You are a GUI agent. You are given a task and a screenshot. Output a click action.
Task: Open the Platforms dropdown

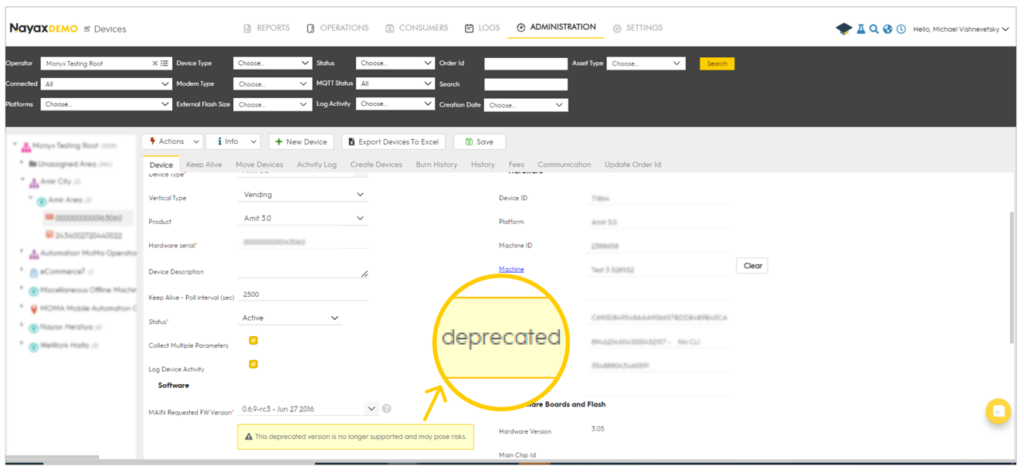point(106,104)
